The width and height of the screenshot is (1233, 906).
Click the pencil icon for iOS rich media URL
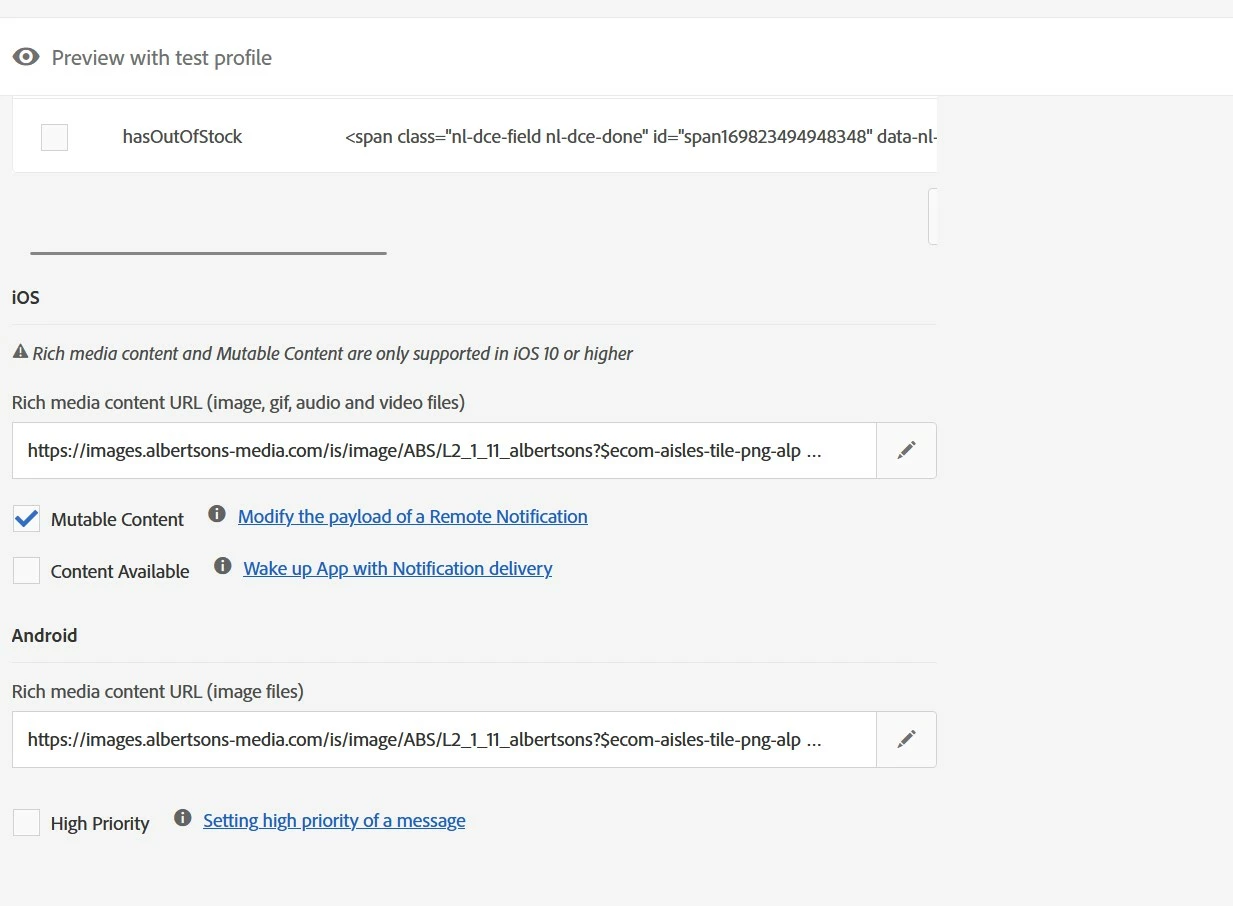coord(906,450)
